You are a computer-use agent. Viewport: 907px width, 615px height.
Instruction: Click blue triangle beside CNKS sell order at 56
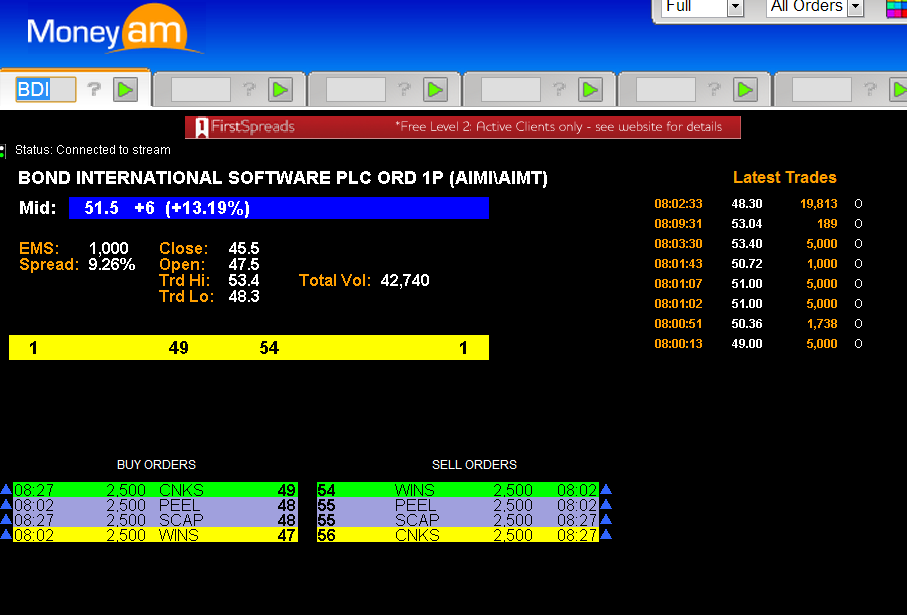606,535
